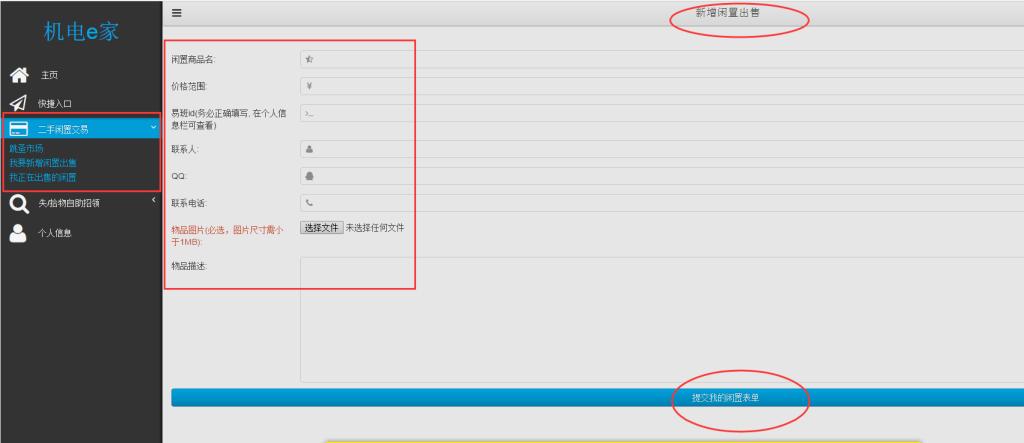Viewport: 1024px width, 443px height.
Task: Click the hamburger menu icon
Action: click(177, 13)
